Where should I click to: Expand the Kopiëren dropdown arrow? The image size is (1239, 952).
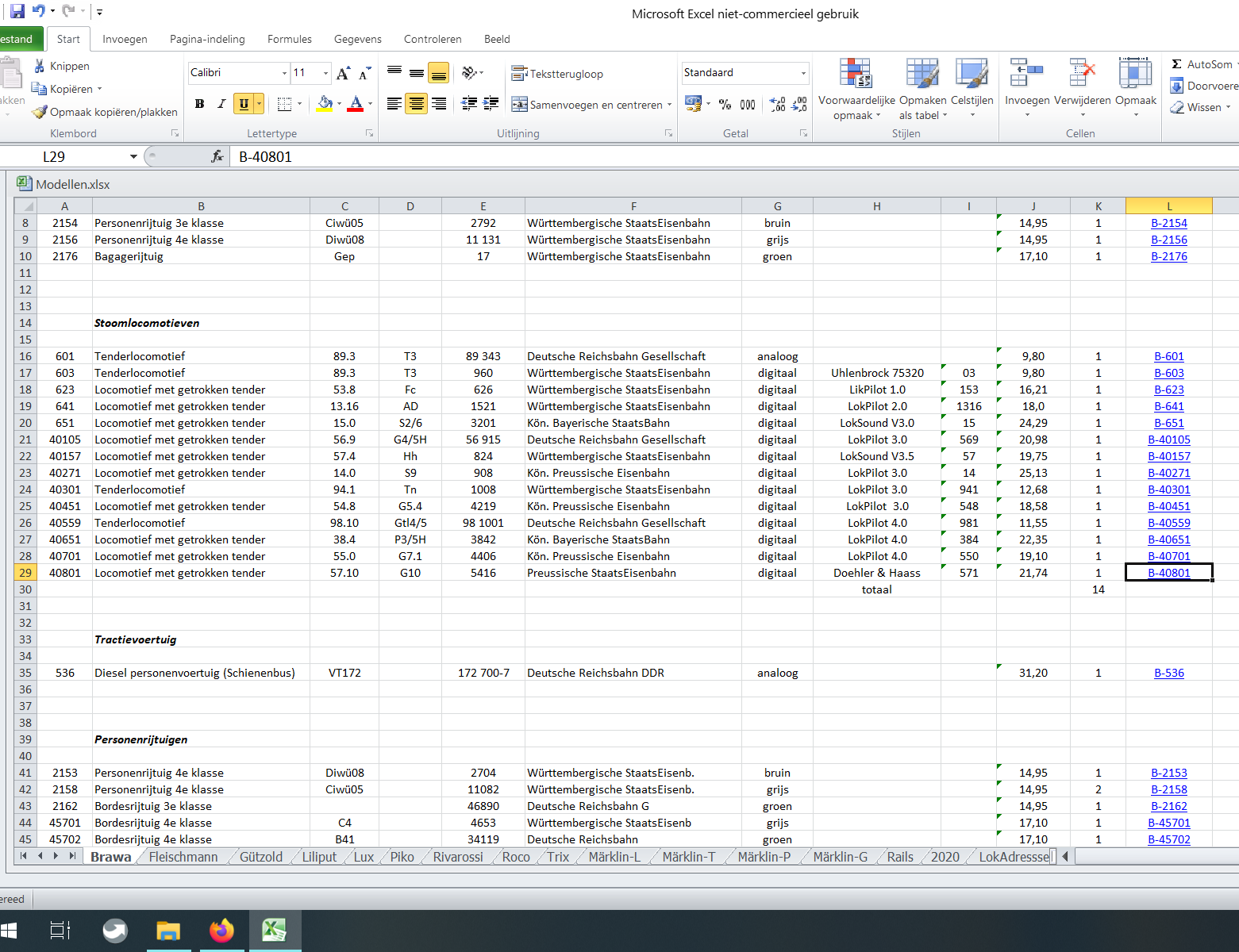coord(99,89)
